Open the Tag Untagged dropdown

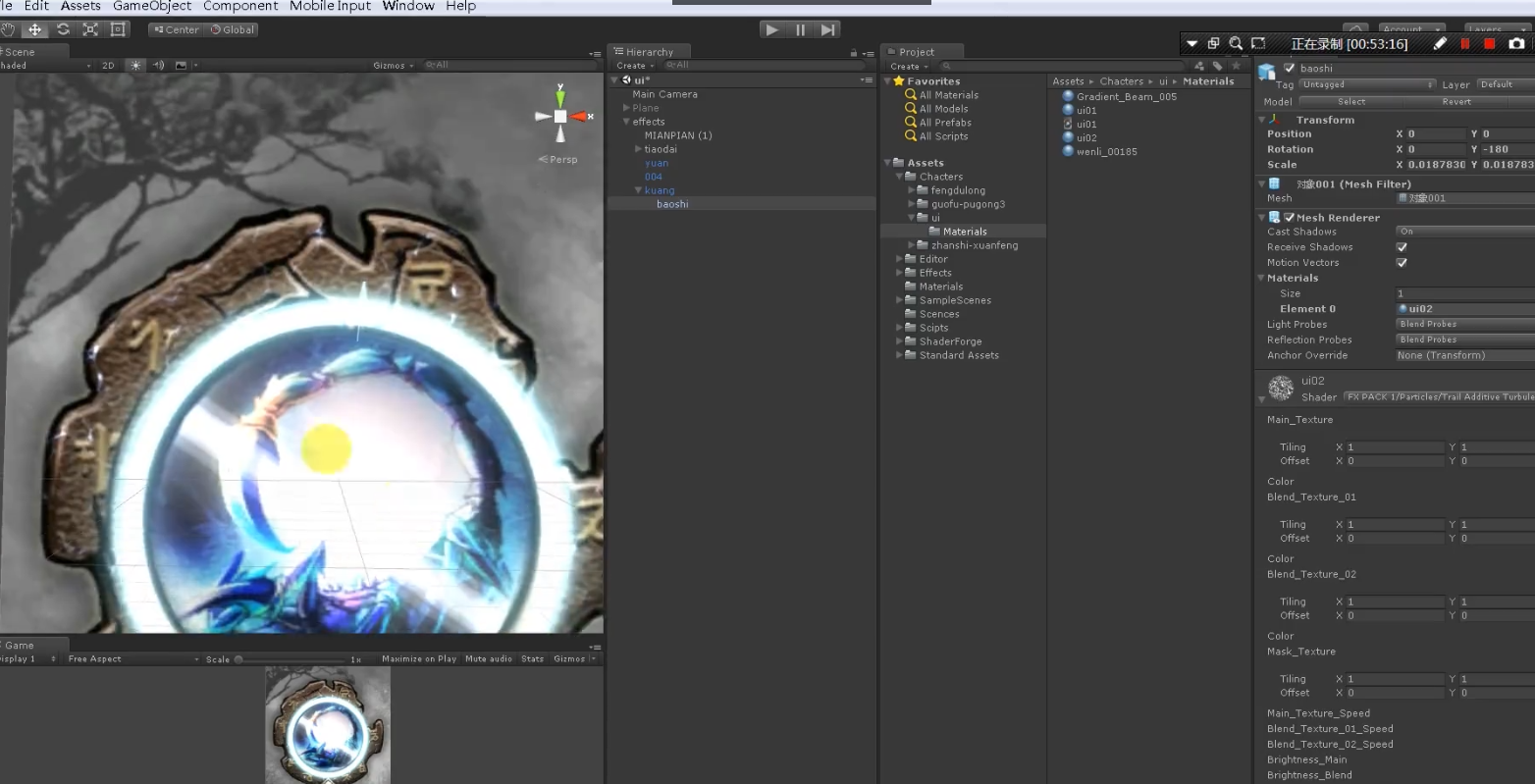click(x=1367, y=84)
